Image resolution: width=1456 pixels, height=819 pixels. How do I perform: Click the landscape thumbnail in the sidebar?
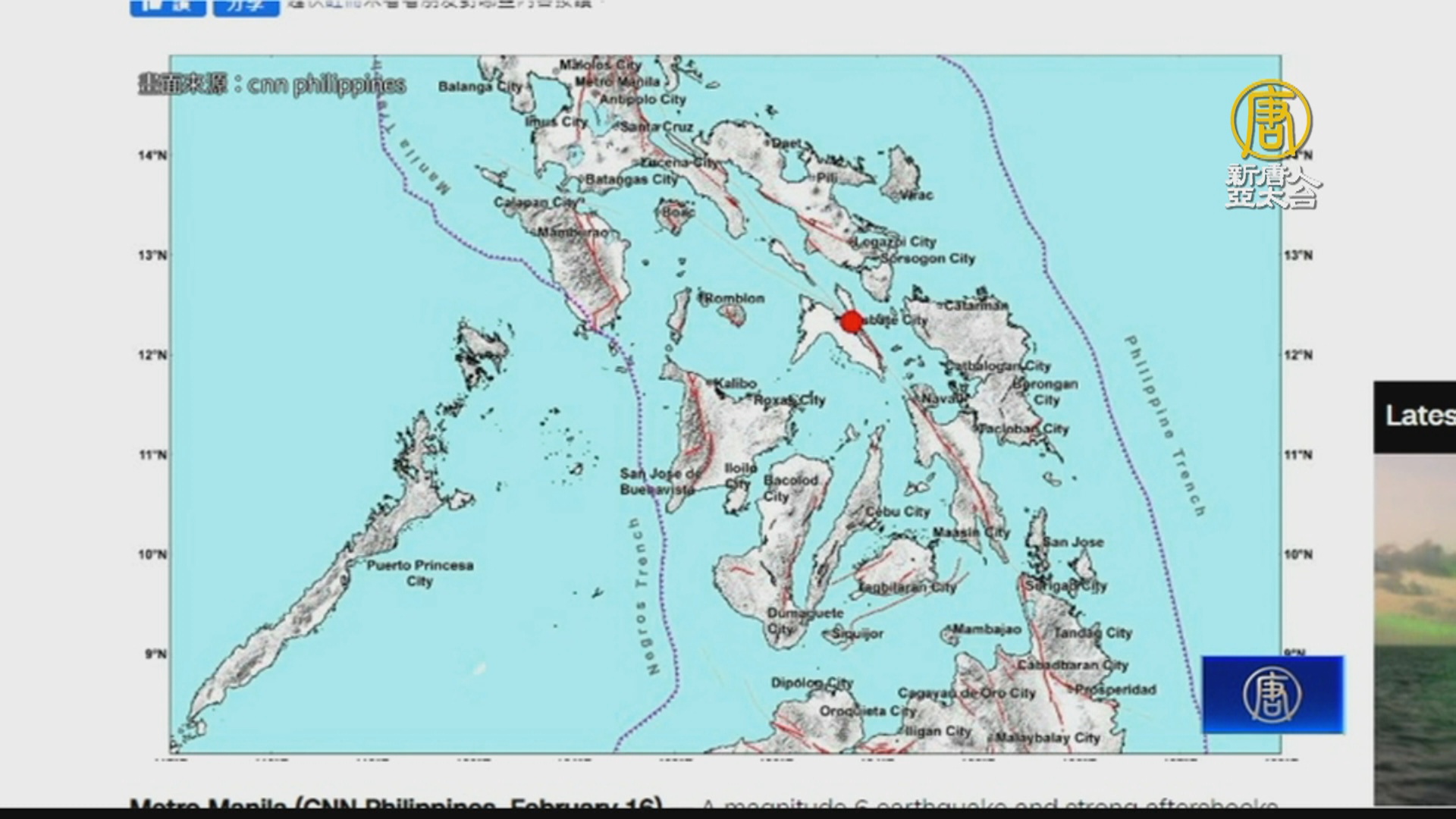pyautogui.click(x=1415, y=628)
